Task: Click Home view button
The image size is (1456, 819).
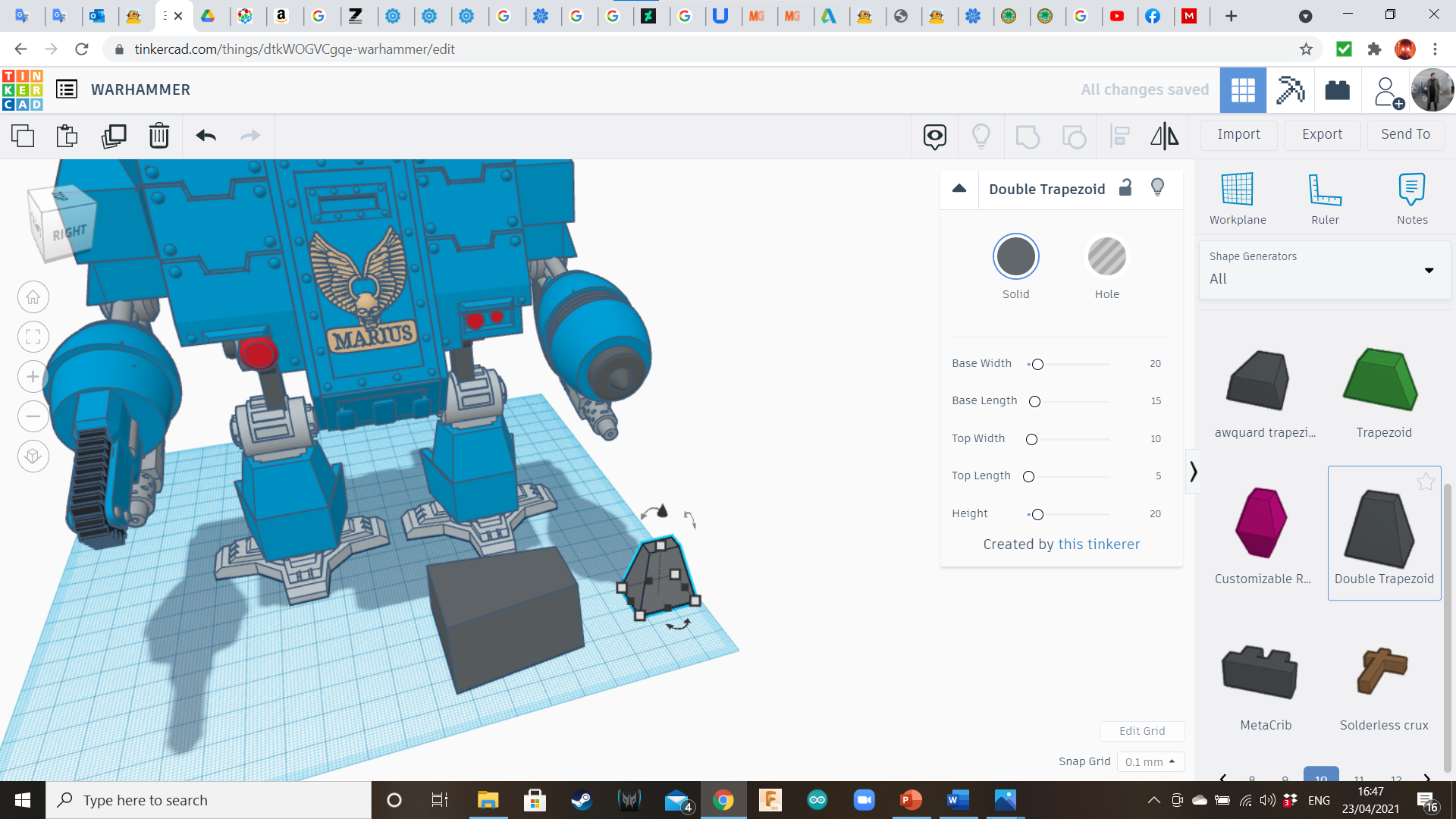Action: 33,297
